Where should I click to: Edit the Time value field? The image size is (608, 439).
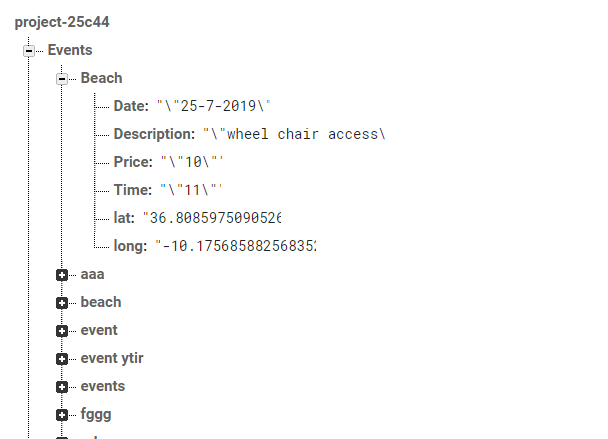pos(191,190)
